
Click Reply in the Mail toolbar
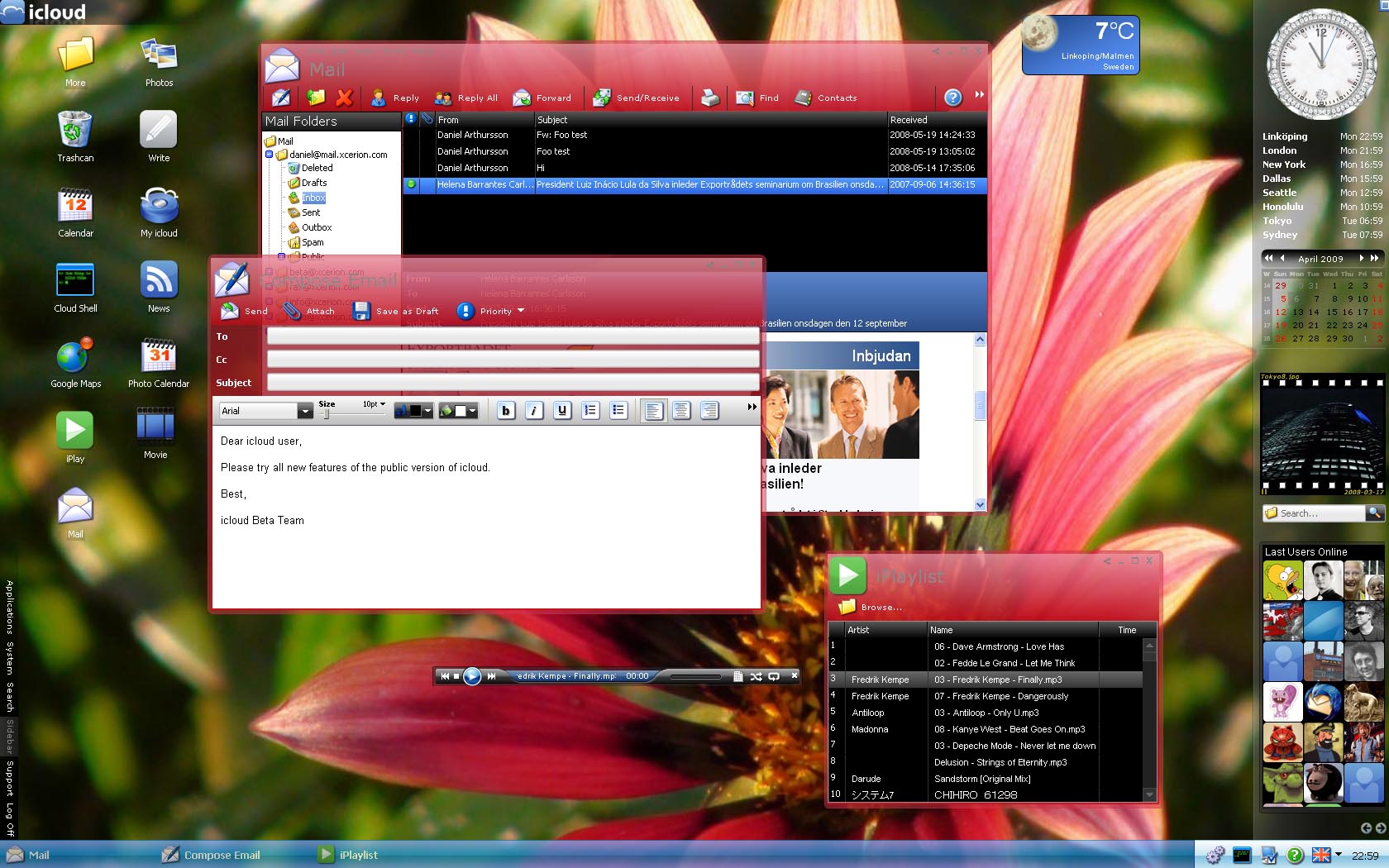click(395, 98)
